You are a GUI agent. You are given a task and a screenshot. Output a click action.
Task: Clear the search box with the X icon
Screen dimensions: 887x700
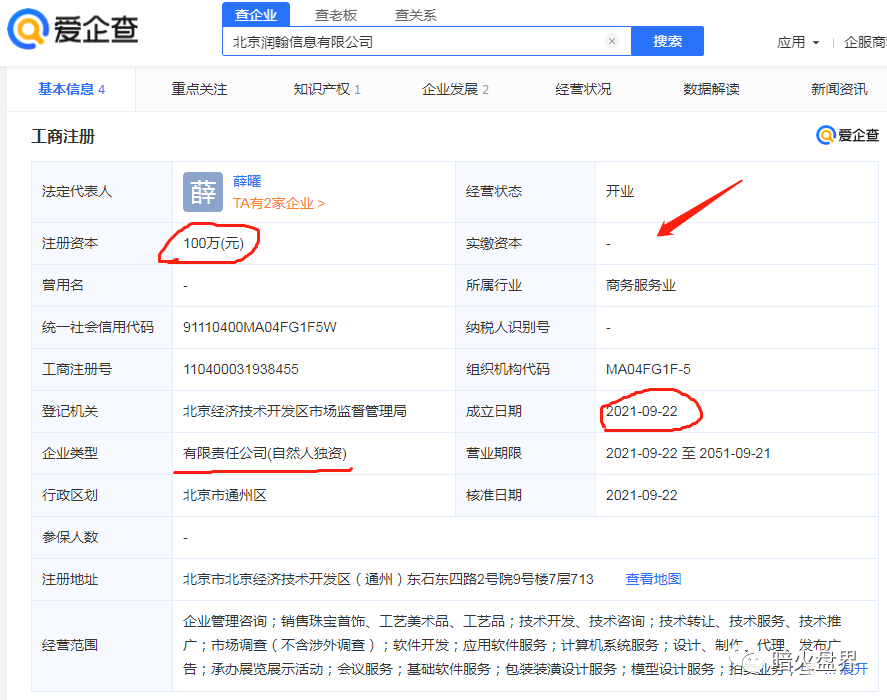(612, 41)
